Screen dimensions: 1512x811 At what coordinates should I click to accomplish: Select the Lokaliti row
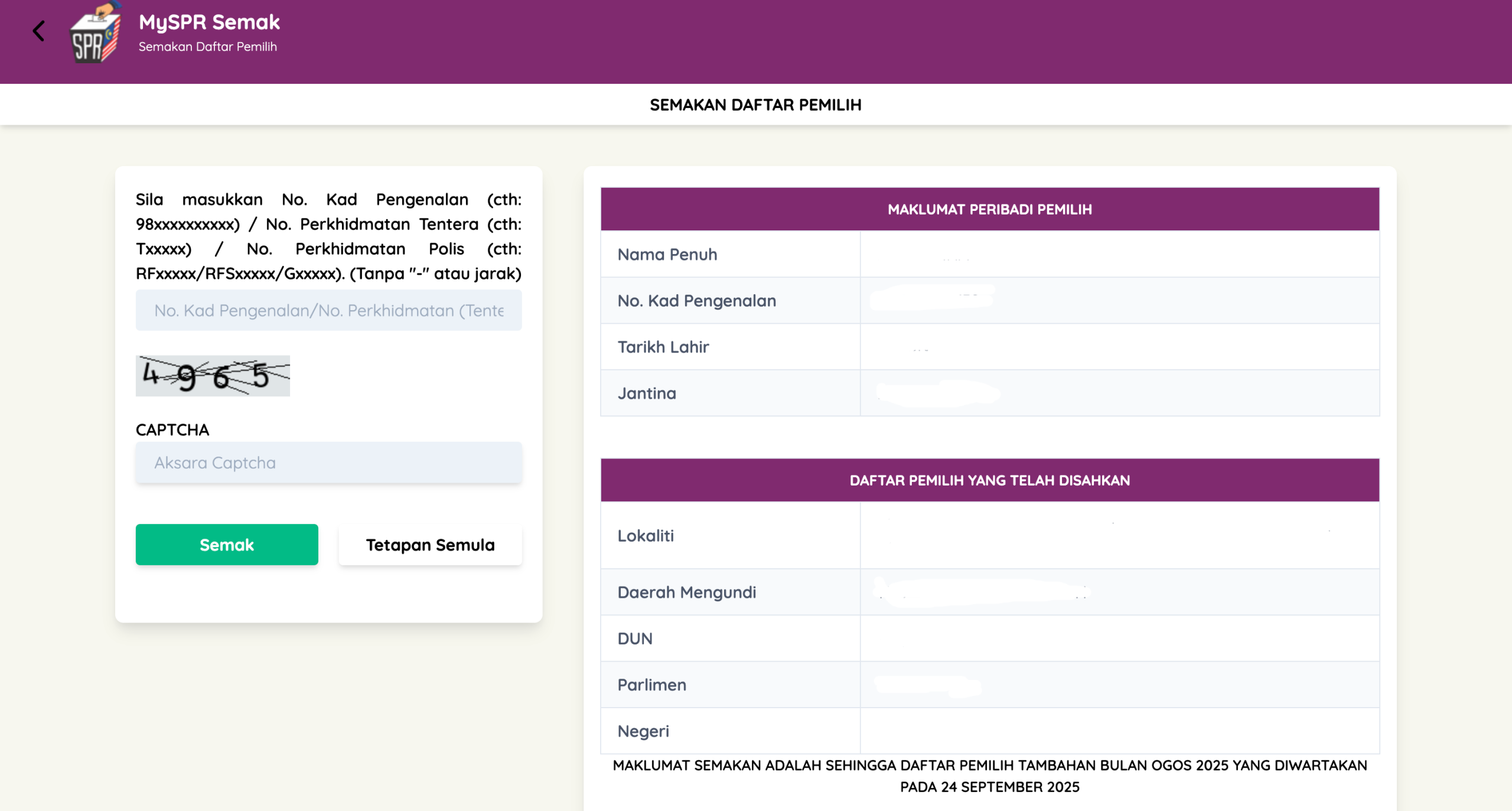click(x=989, y=536)
